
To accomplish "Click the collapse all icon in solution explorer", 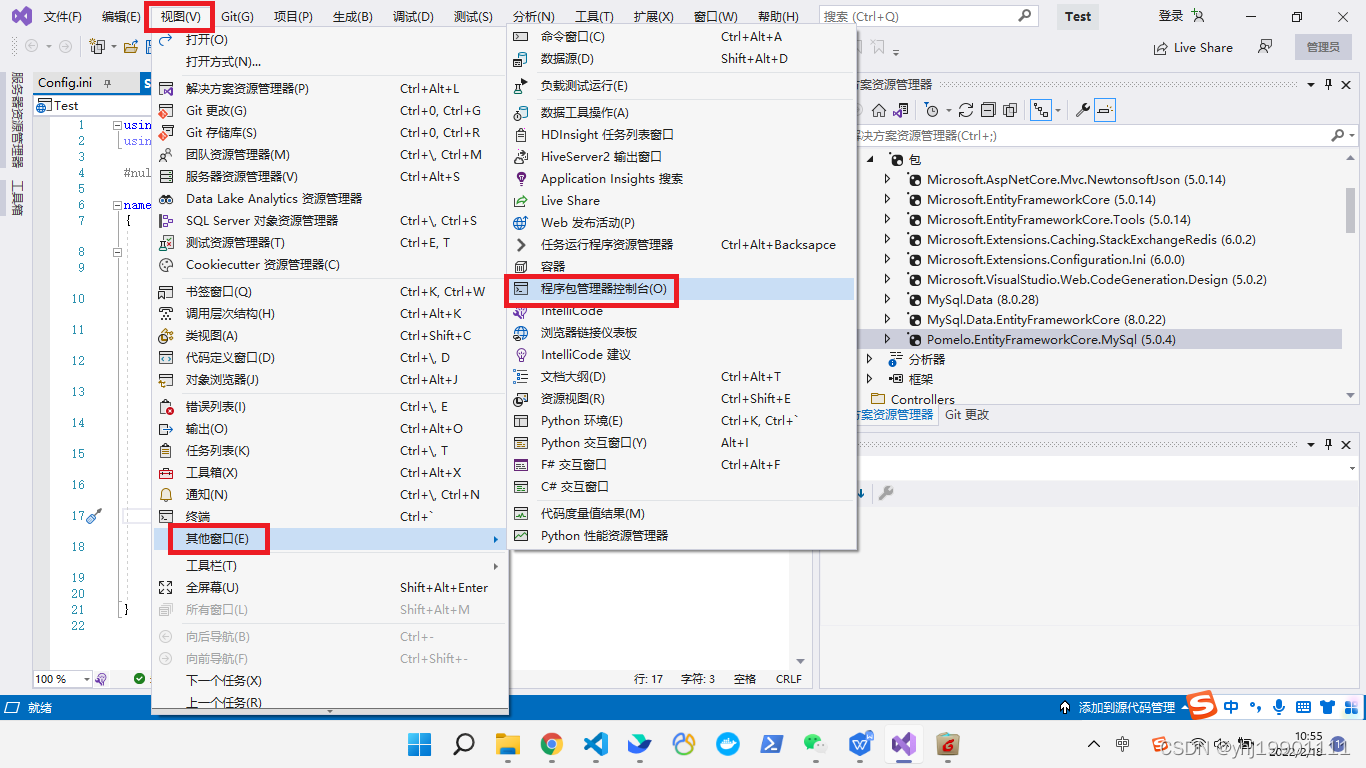I will (988, 110).
